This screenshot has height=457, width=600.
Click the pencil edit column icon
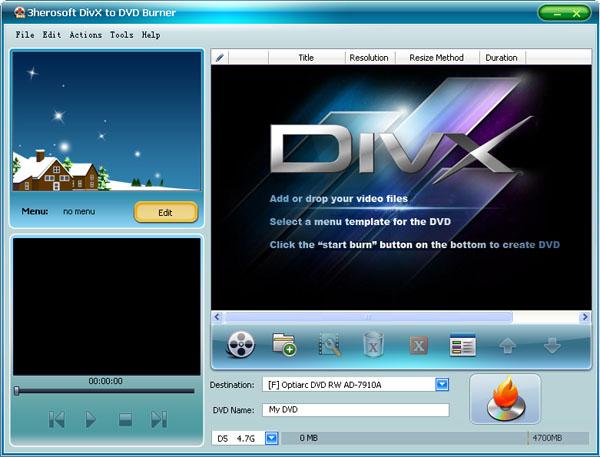[x=220, y=58]
